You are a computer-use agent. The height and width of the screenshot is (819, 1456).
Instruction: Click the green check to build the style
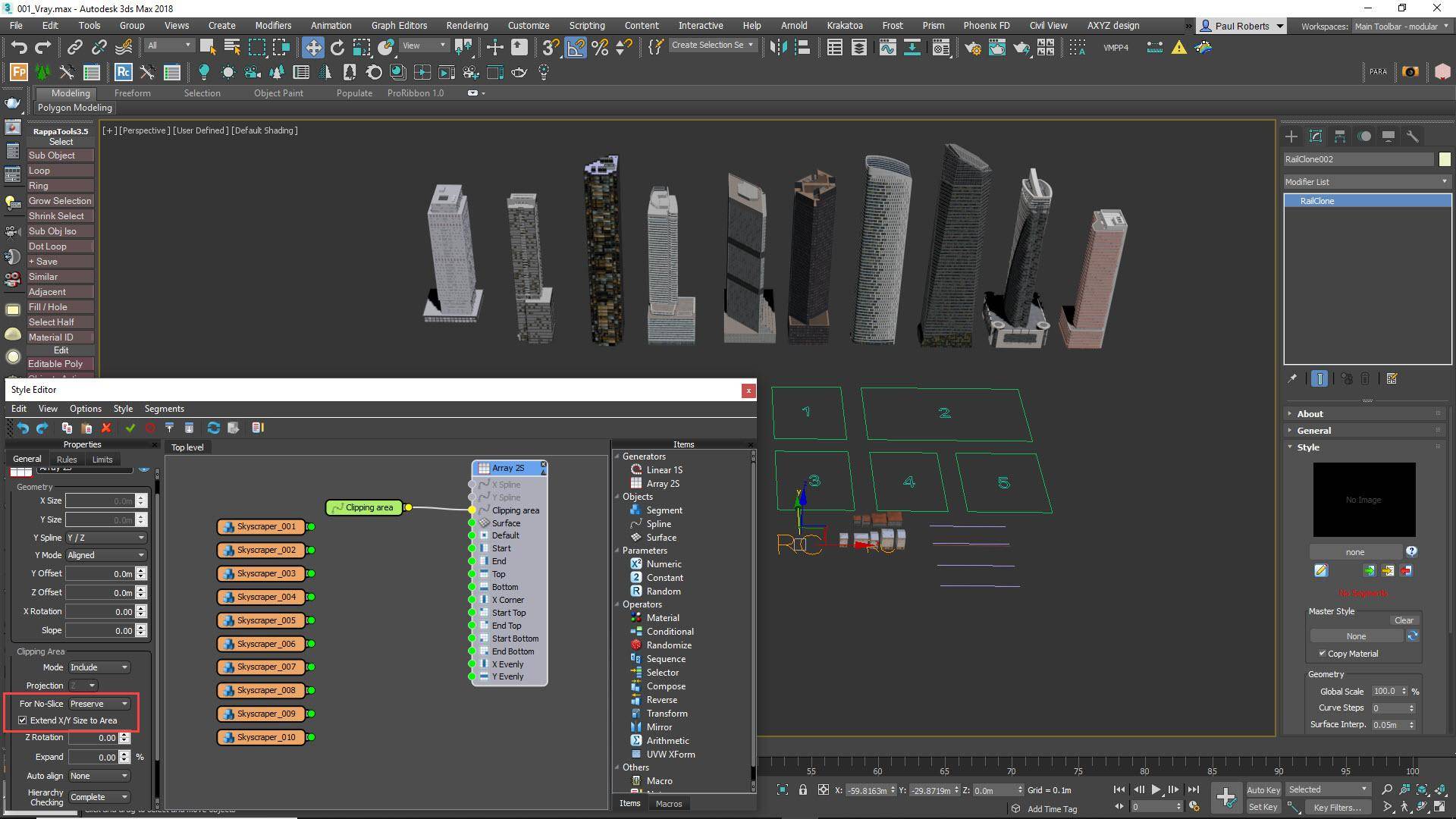(130, 428)
